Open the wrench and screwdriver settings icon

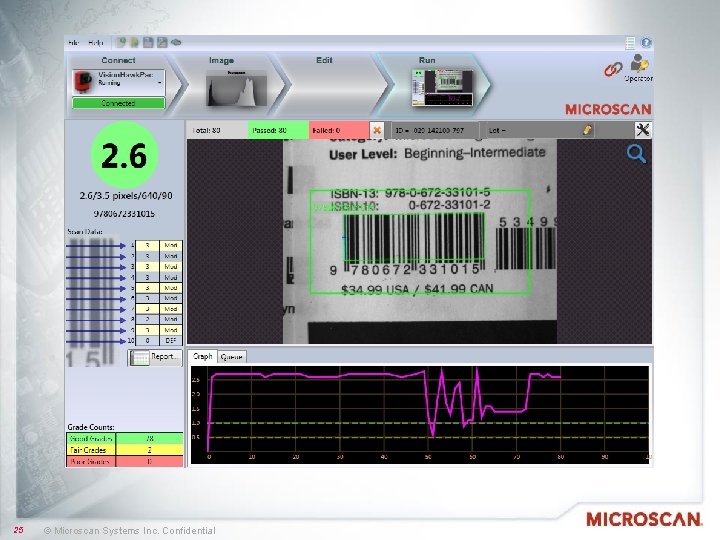pos(642,130)
